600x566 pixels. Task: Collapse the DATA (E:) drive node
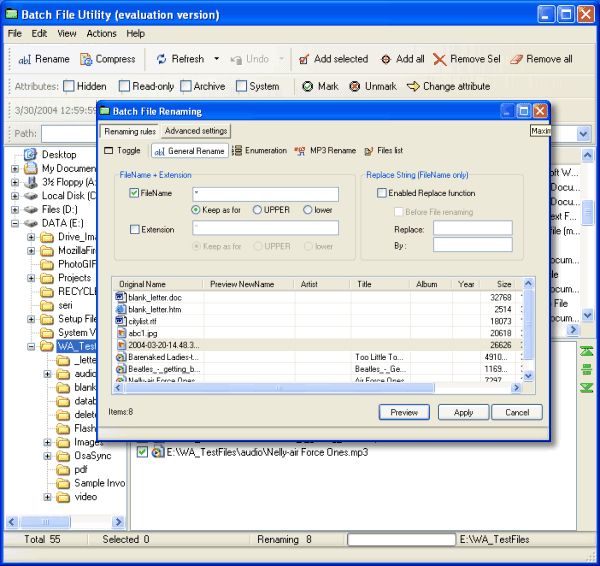[15, 223]
